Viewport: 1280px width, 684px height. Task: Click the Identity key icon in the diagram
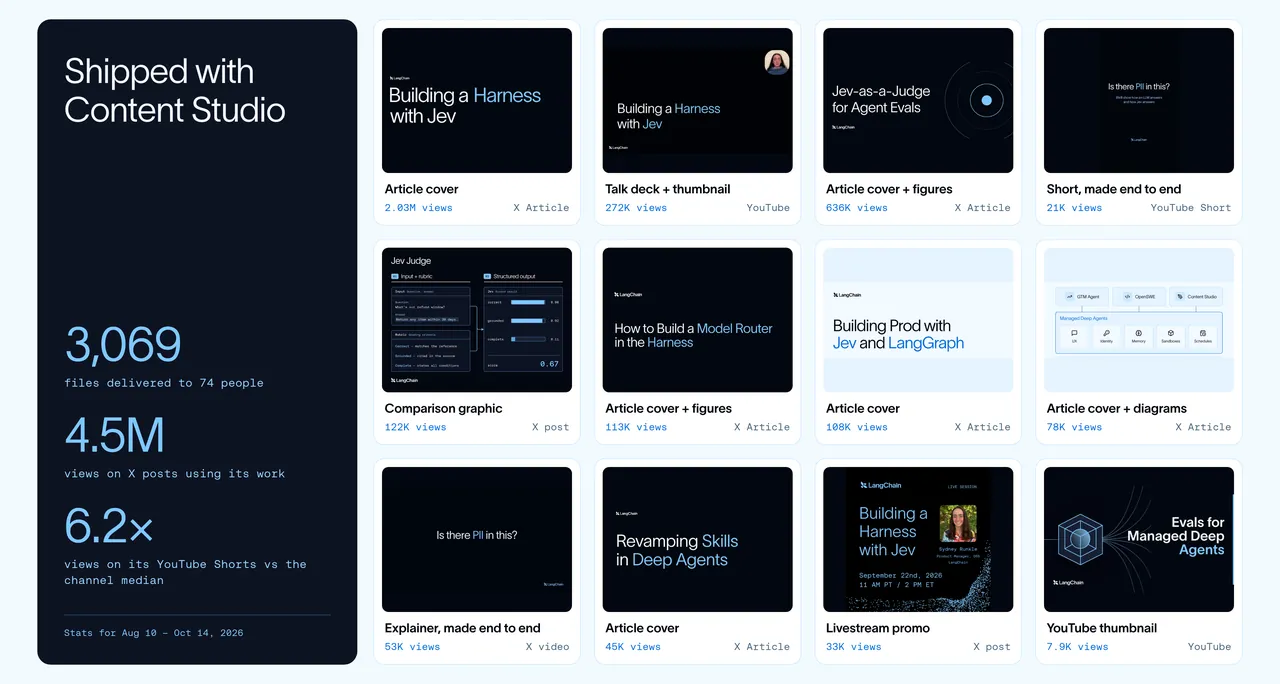1106,333
